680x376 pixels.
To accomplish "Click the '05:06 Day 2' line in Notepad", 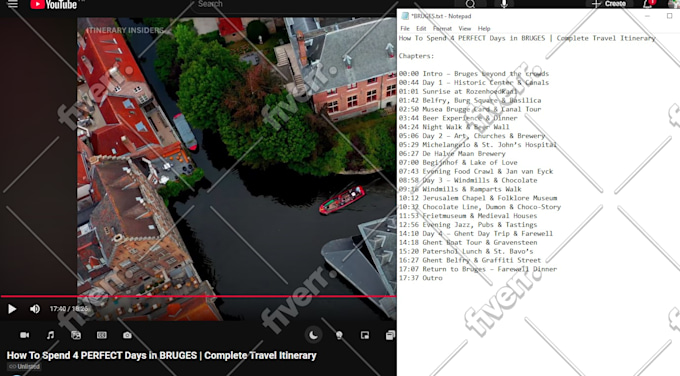I will 472,136.
